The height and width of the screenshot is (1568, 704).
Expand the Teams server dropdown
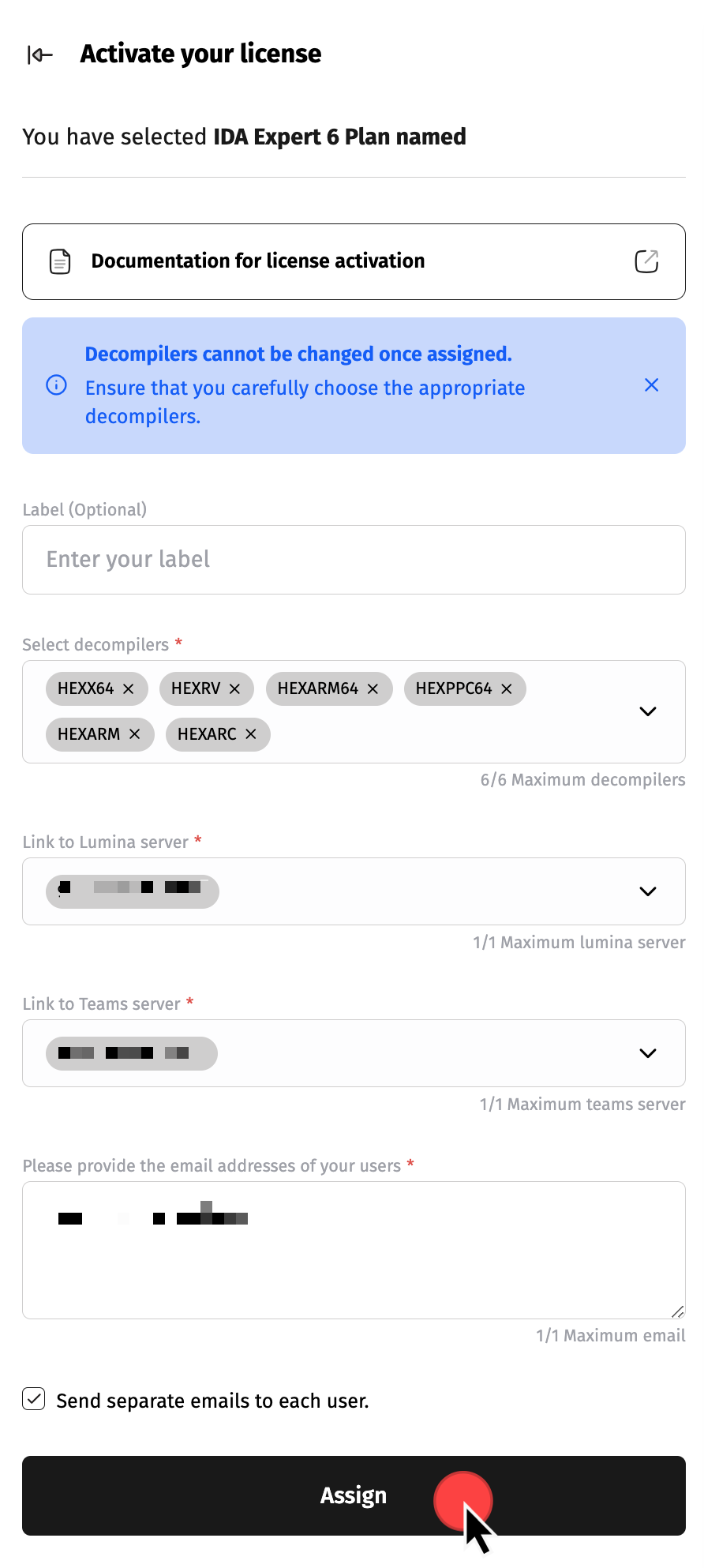[x=648, y=1053]
